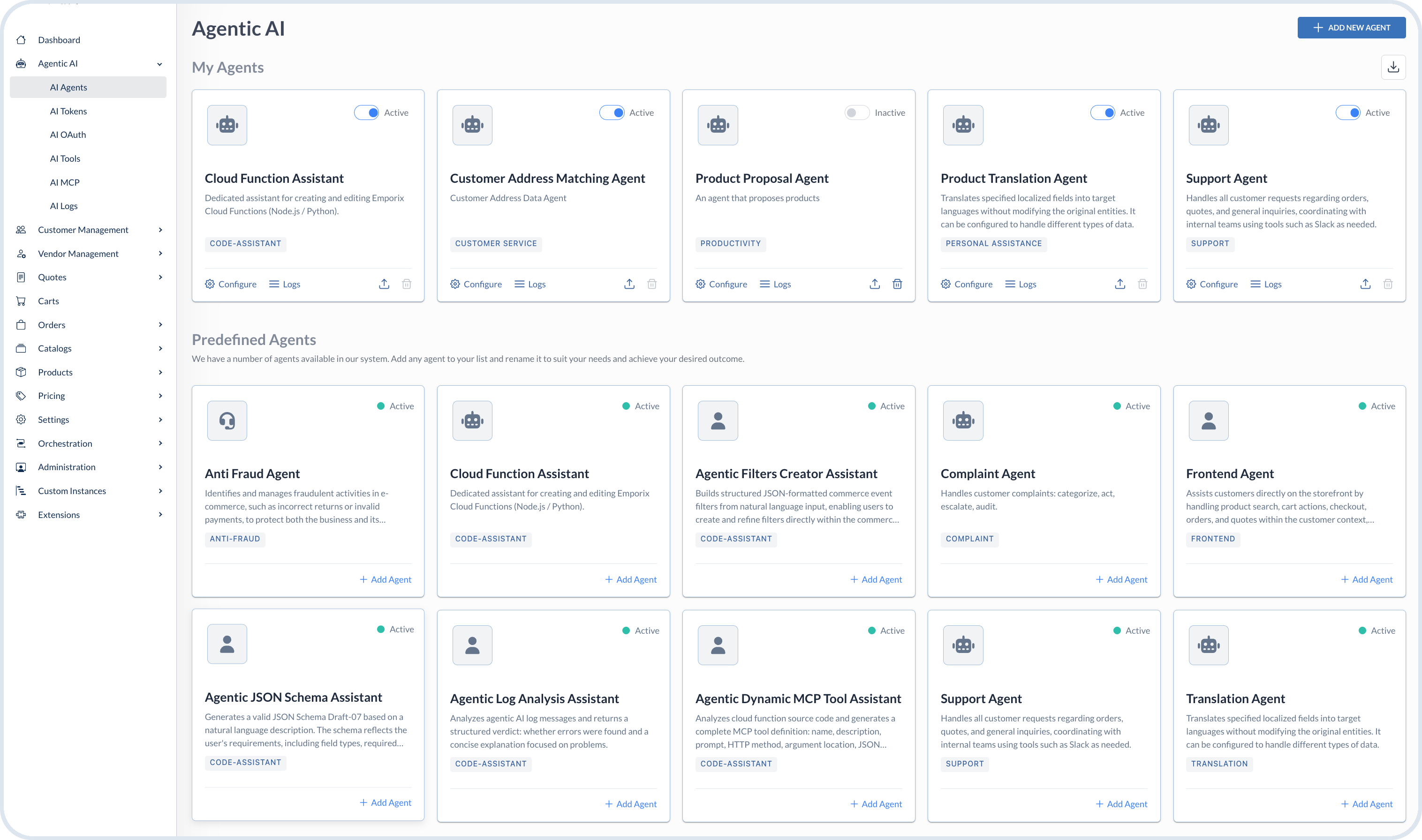Screen dimensions: 1422x840
Task: Click Configure on Cloud Function Assistant card
Action: [230, 284]
